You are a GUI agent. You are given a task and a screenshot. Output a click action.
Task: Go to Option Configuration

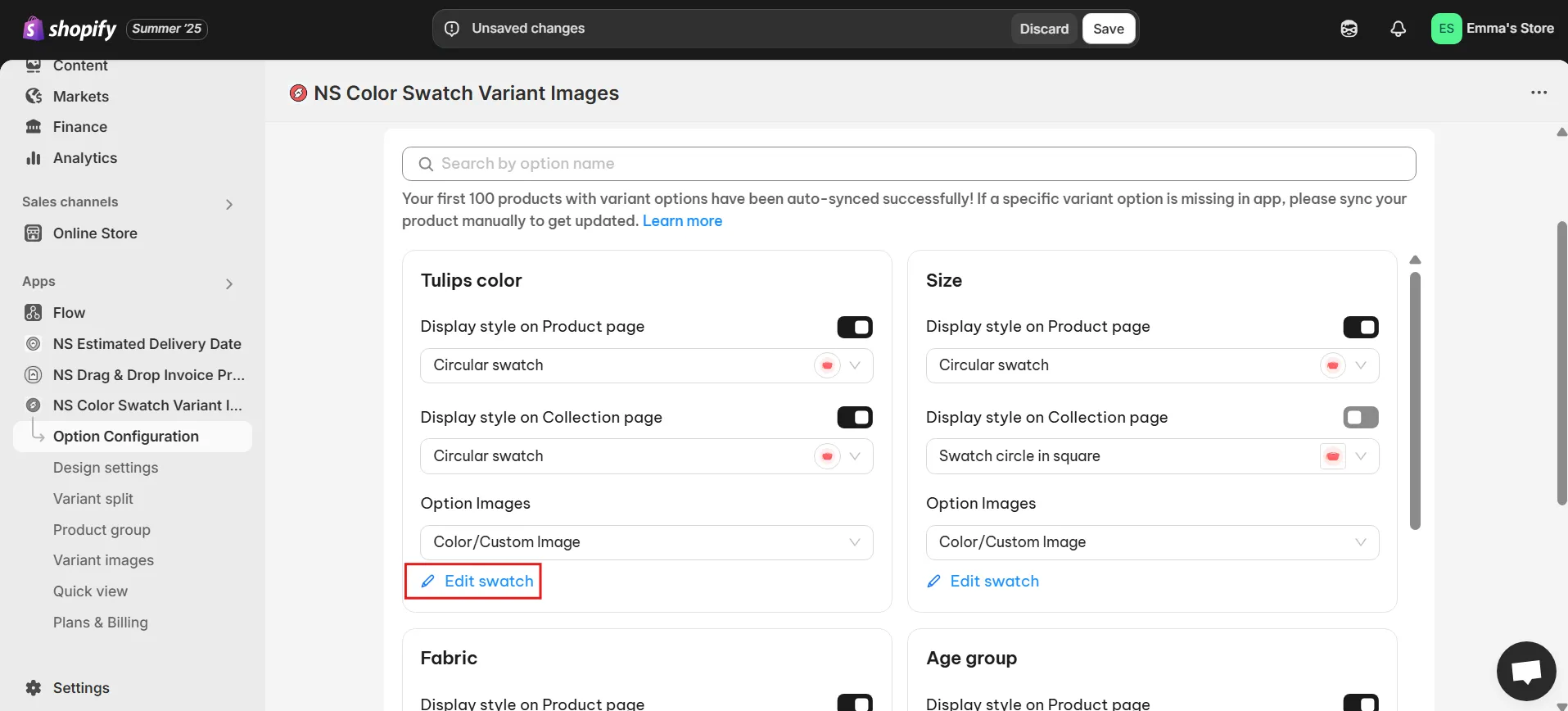133,437
